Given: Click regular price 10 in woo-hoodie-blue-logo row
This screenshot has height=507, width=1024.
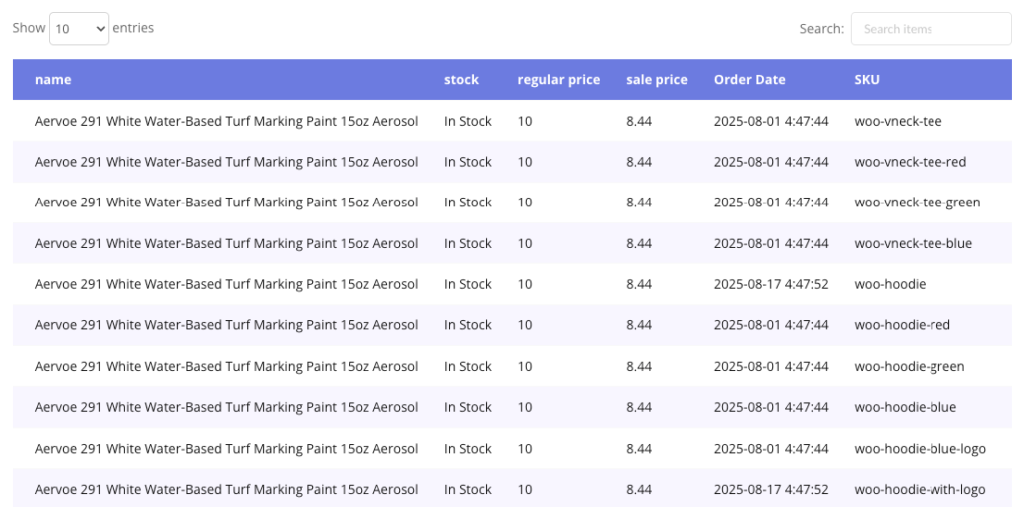Looking at the screenshot, I should (525, 449).
